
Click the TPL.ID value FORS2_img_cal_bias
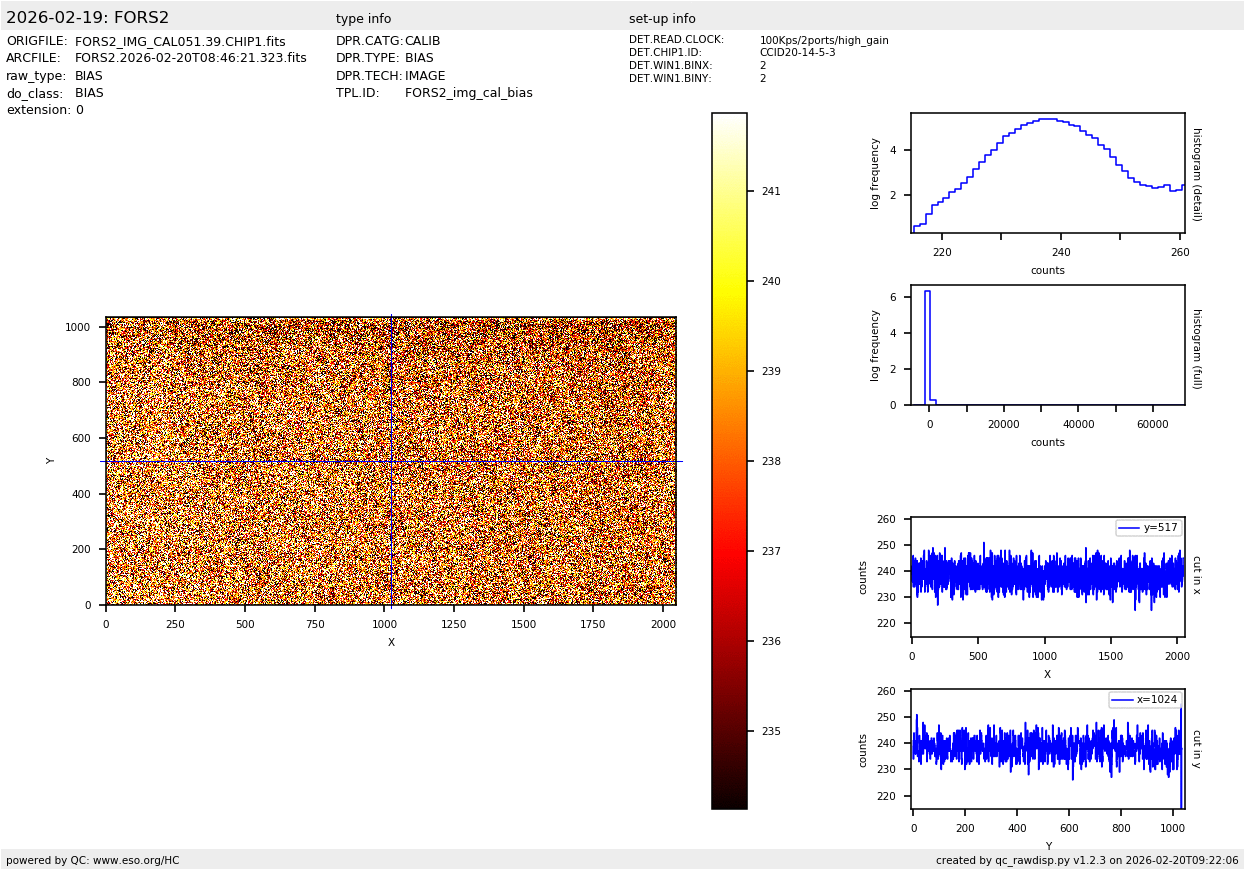[x=468, y=93]
